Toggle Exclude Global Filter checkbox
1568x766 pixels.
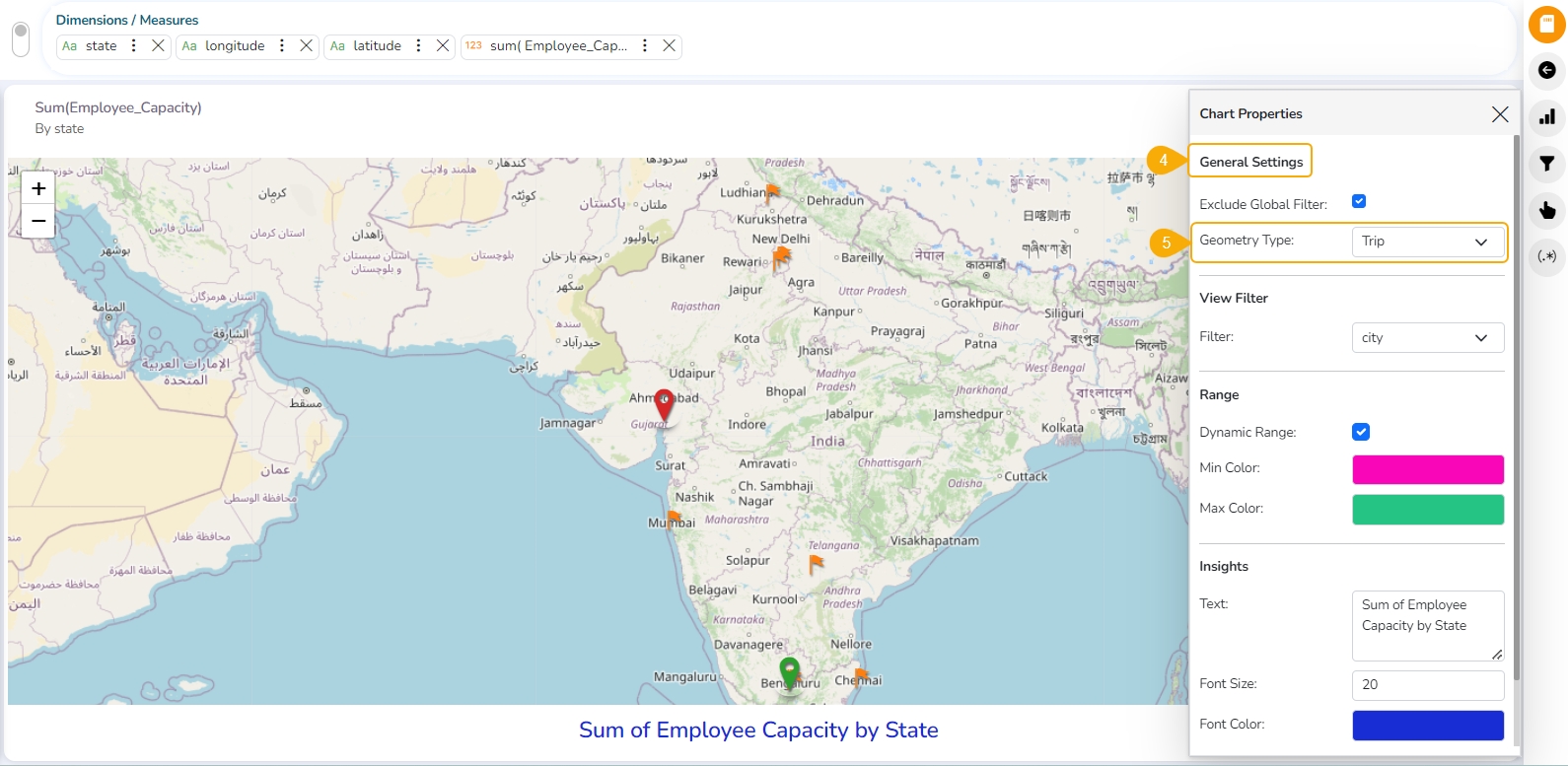click(1359, 201)
